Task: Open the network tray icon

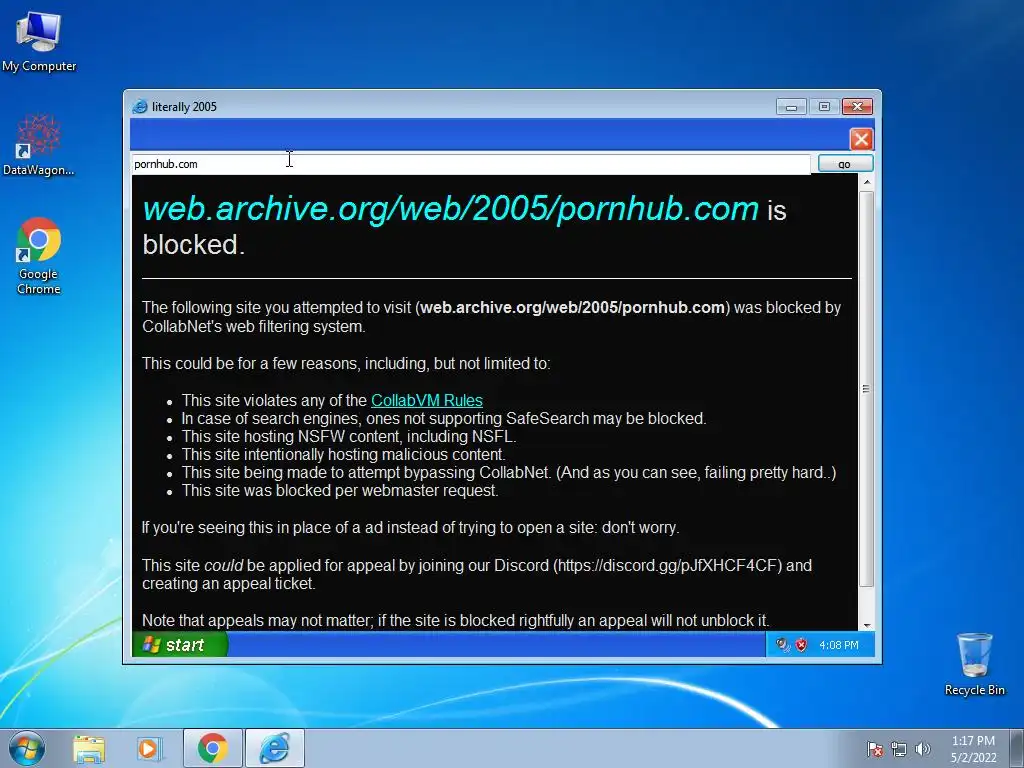Action: pos(899,749)
